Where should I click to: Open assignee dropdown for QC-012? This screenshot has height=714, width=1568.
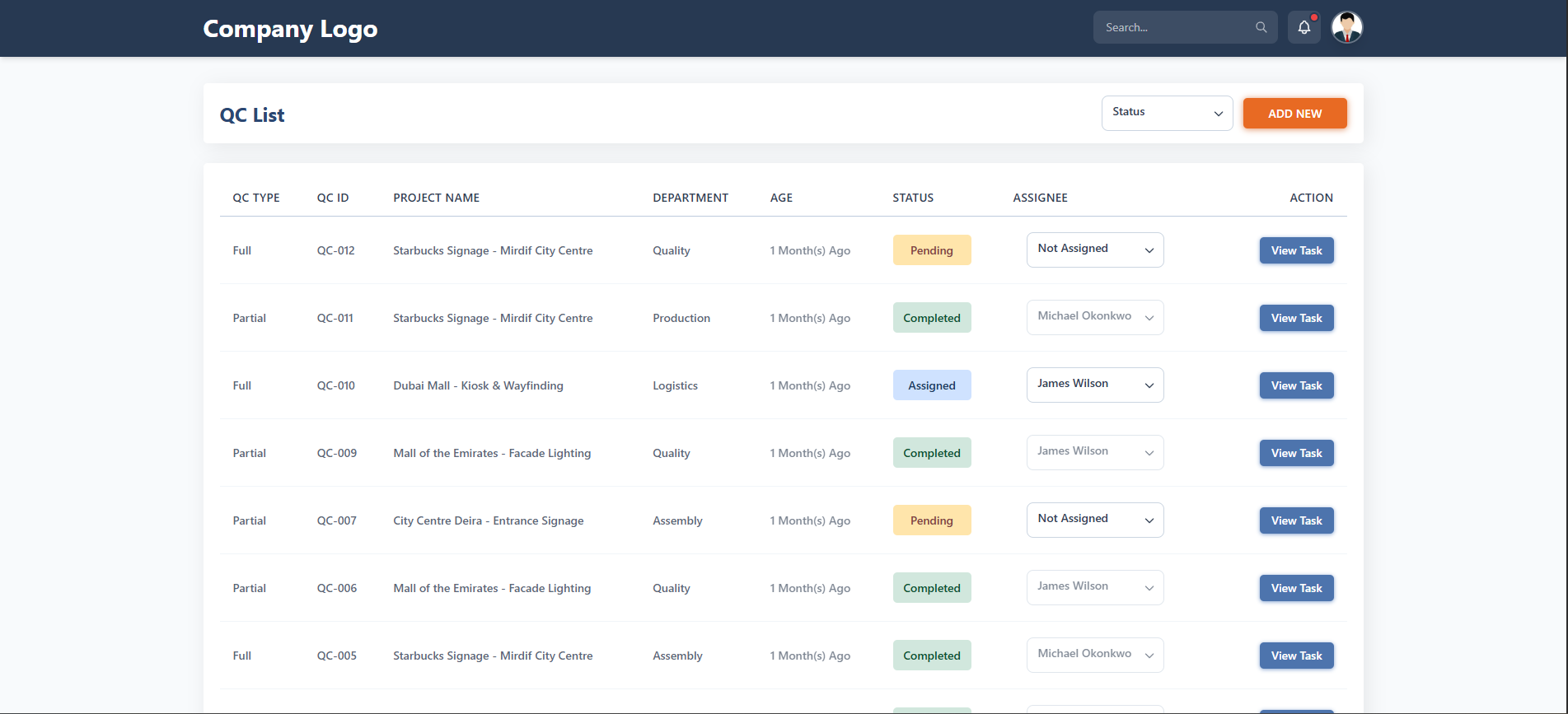(x=1095, y=250)
